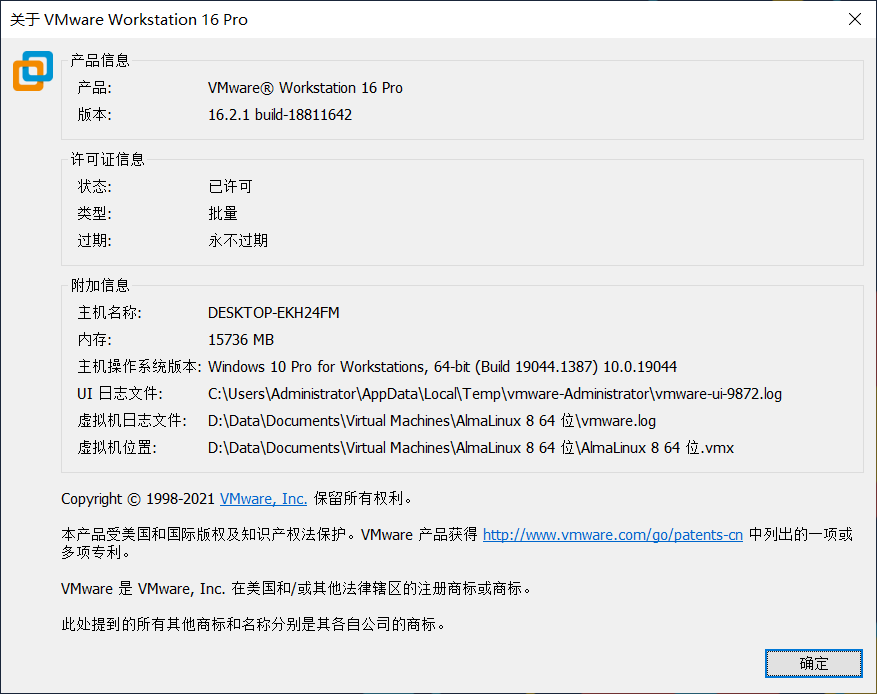
Task: Open the vmware.com patents-cn link
Action: point(612,535)
